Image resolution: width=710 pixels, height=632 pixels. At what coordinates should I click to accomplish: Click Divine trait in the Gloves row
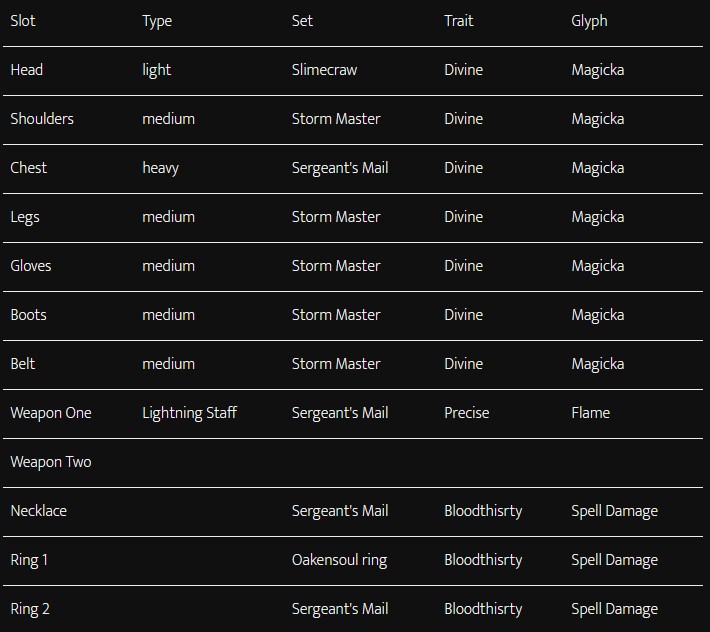pos(463,266)
